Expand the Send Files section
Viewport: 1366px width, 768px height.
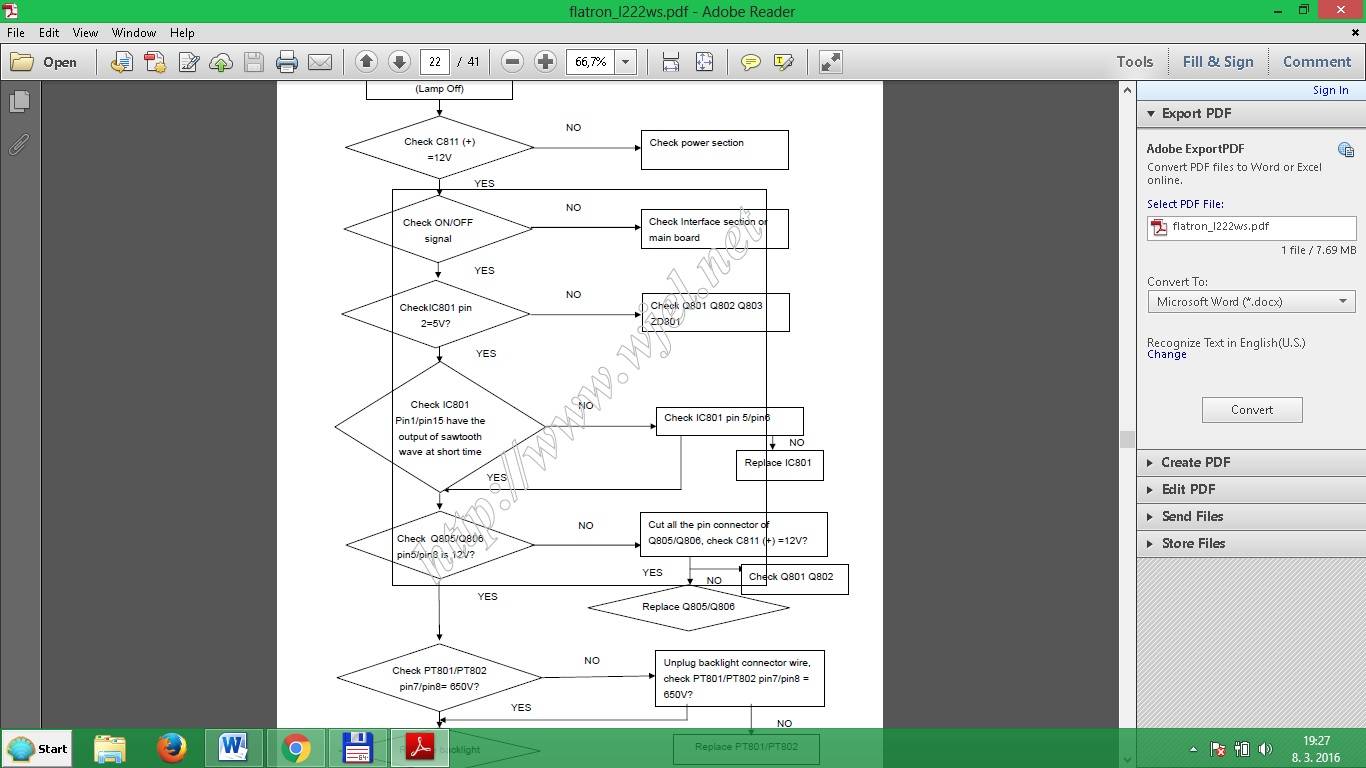click(1251, 516)
